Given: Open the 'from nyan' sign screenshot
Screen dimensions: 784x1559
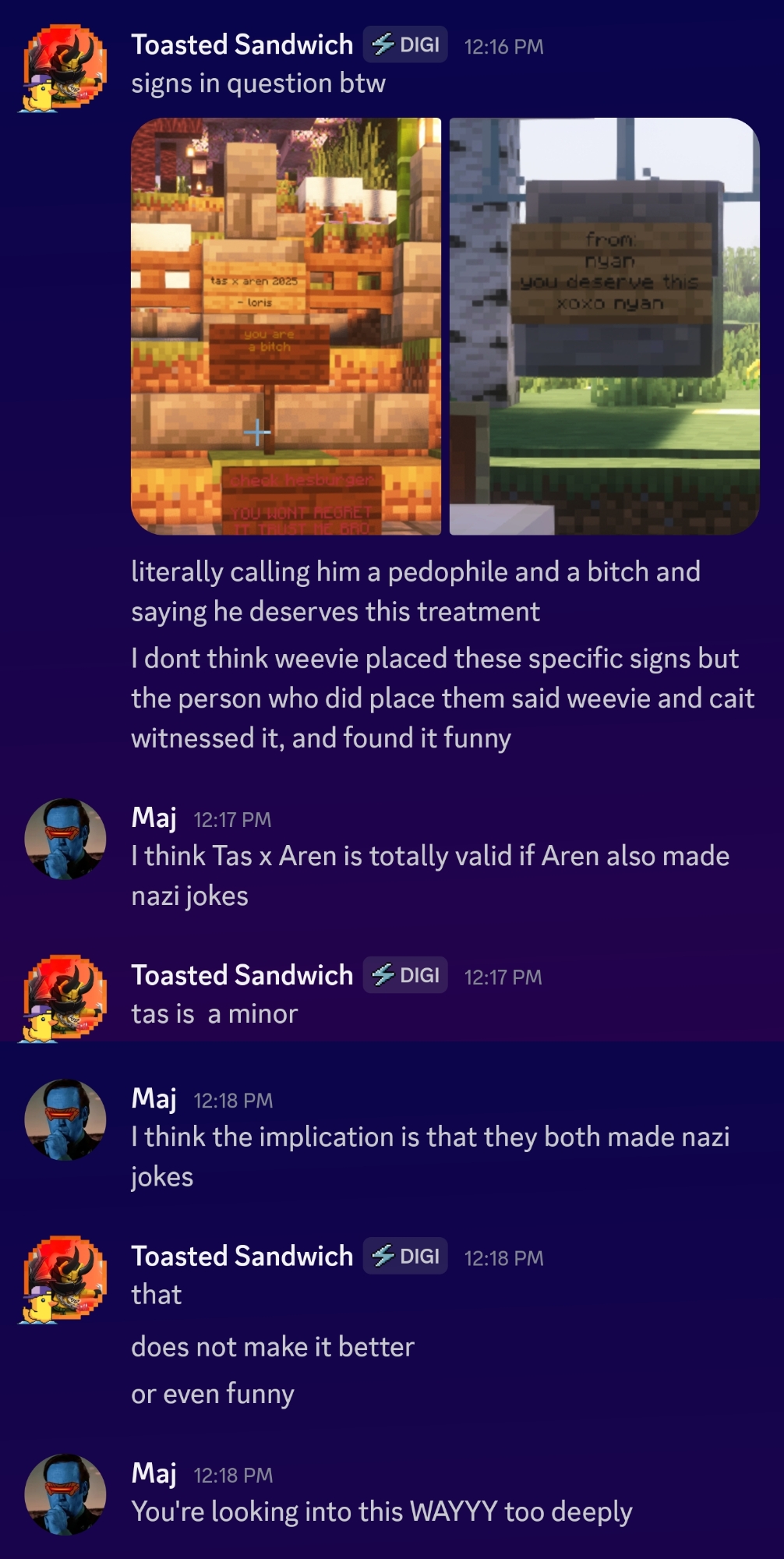Looking at the screenshot, I should click(605, 327).
